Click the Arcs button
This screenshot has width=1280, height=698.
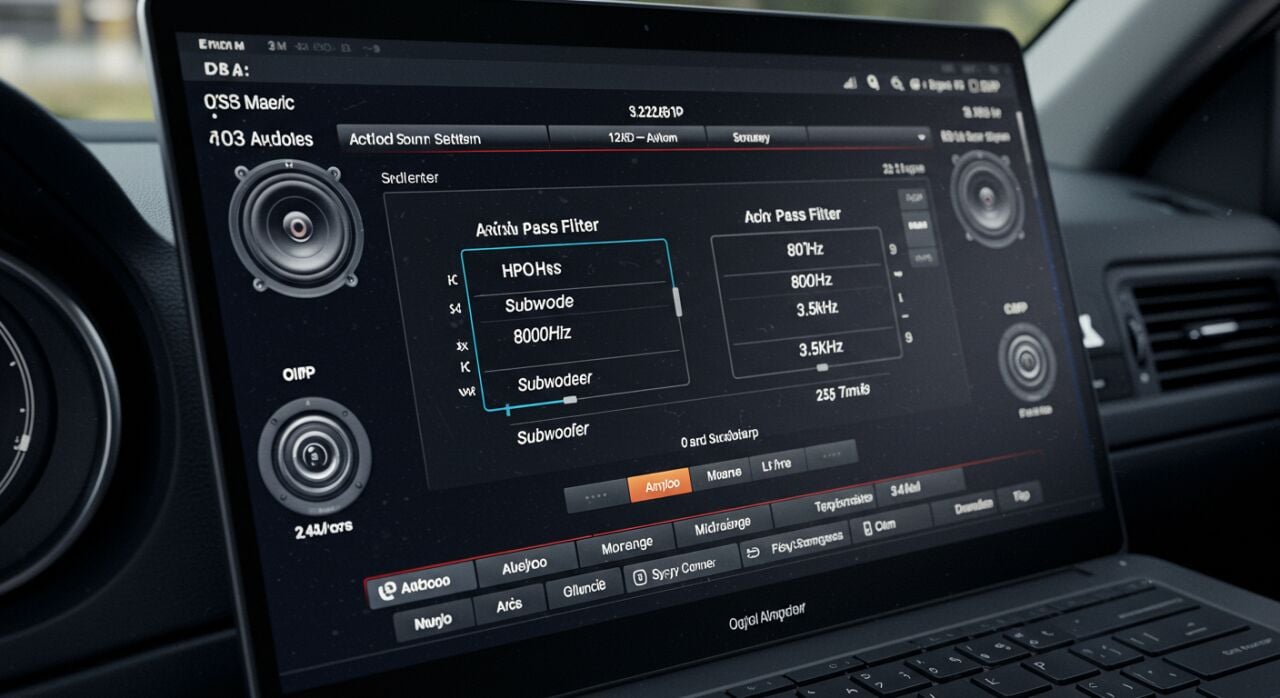[x=510, y=606]
